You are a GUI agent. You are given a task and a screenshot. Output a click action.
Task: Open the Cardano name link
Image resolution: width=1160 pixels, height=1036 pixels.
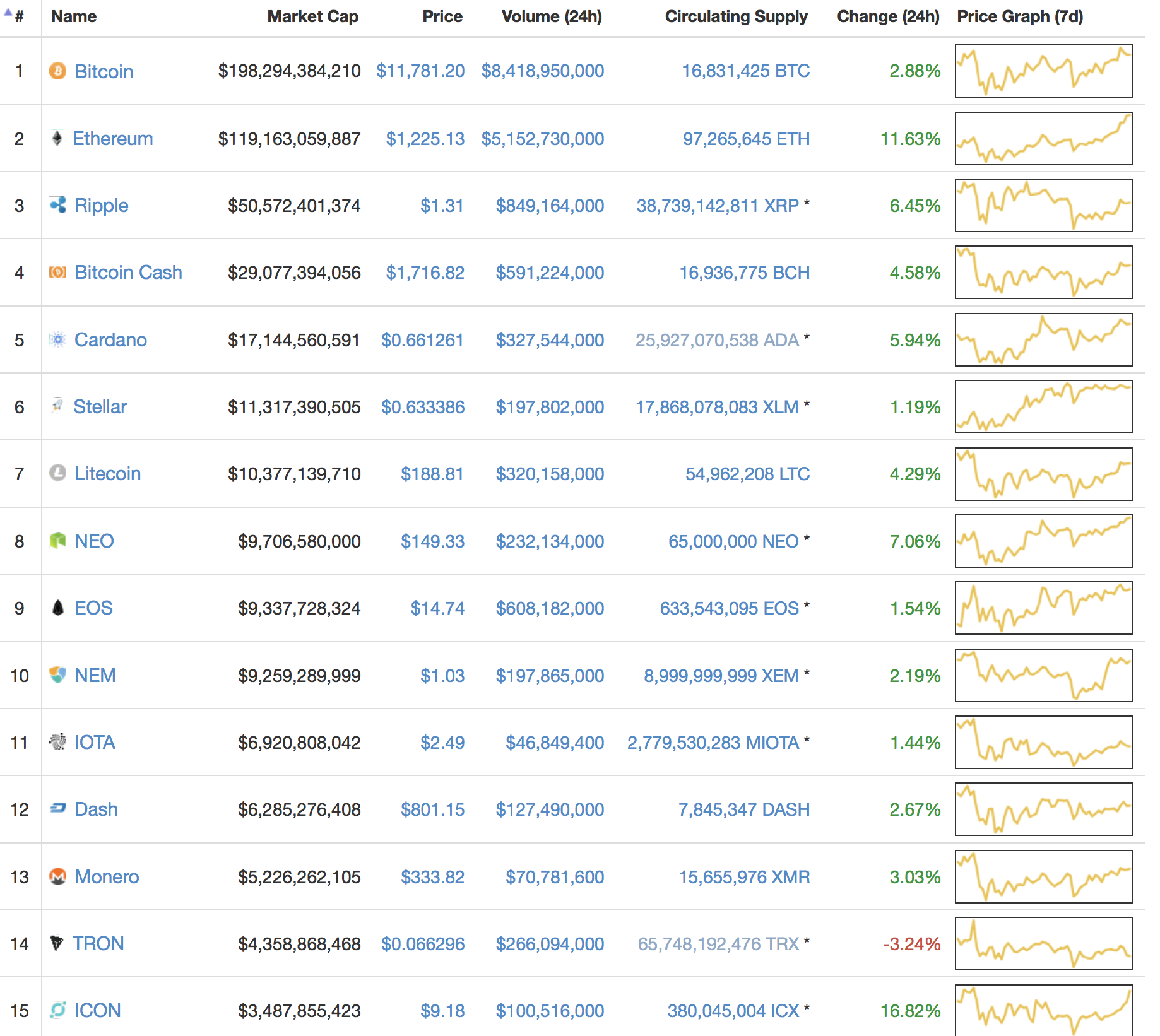[110, 339]
